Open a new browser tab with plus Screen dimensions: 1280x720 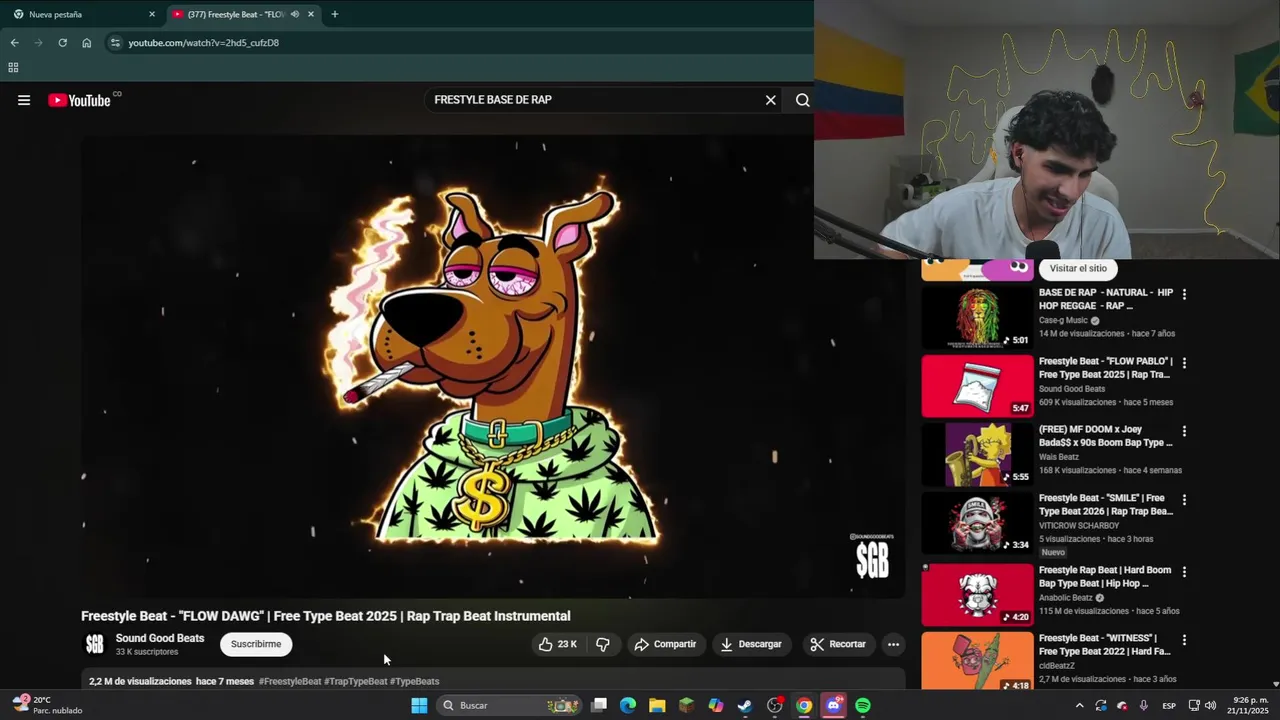(x=335, y=14)
